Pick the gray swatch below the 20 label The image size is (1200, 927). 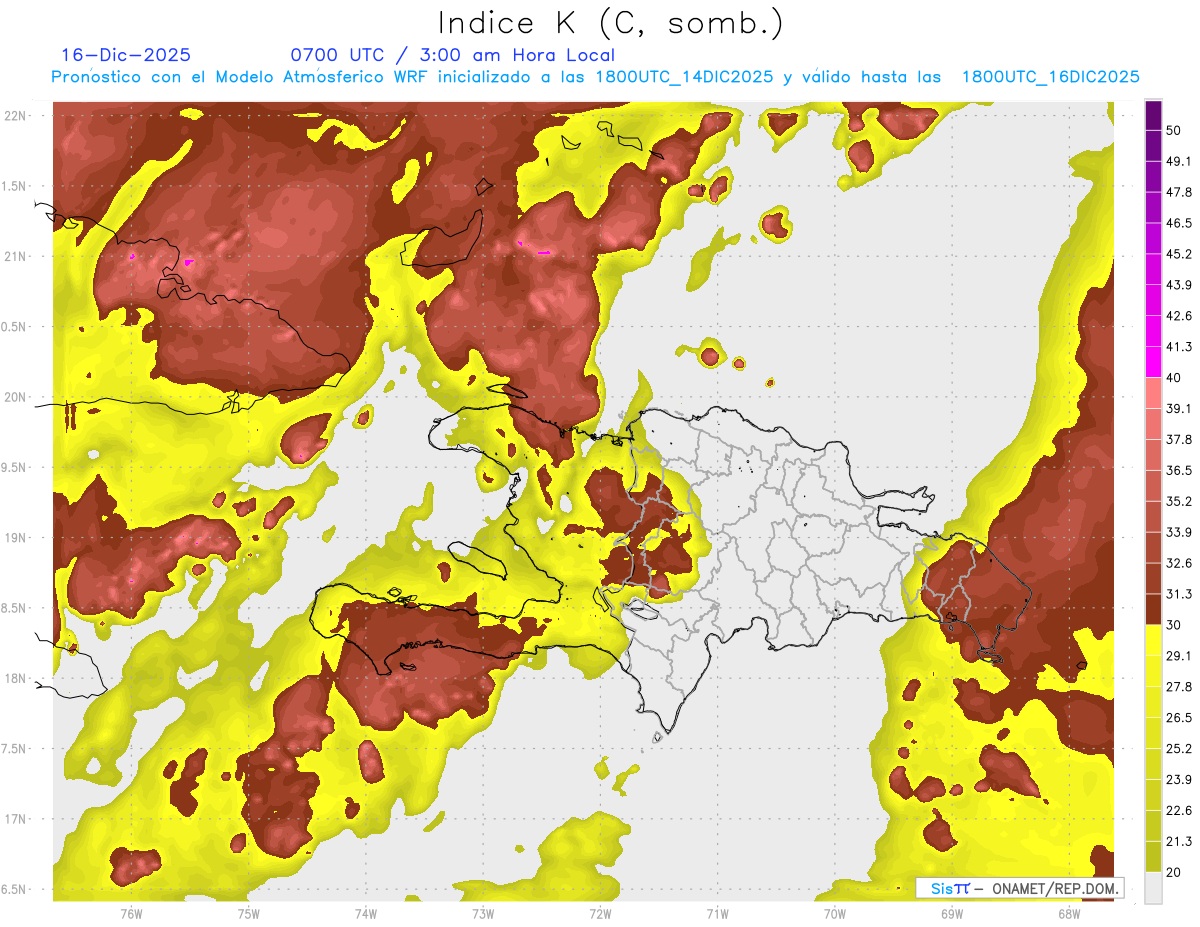(1153, 888)
